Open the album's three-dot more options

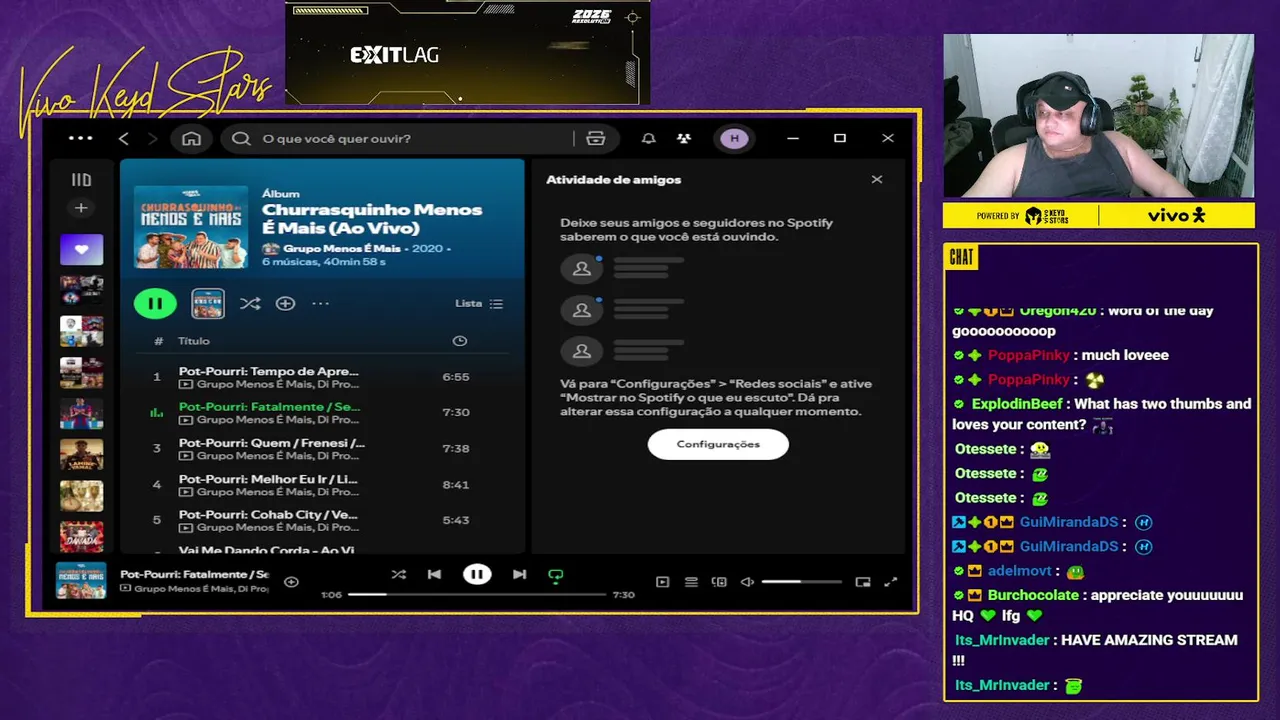tap(320, 303)
